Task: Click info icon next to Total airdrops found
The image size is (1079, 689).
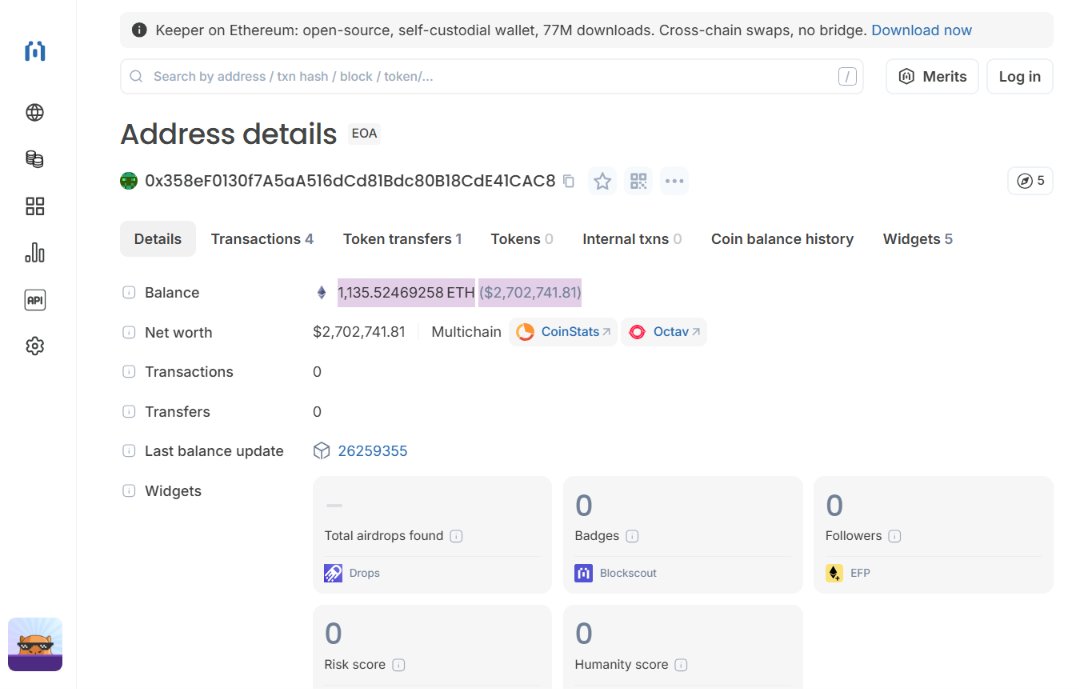Action: pos(456,536)
